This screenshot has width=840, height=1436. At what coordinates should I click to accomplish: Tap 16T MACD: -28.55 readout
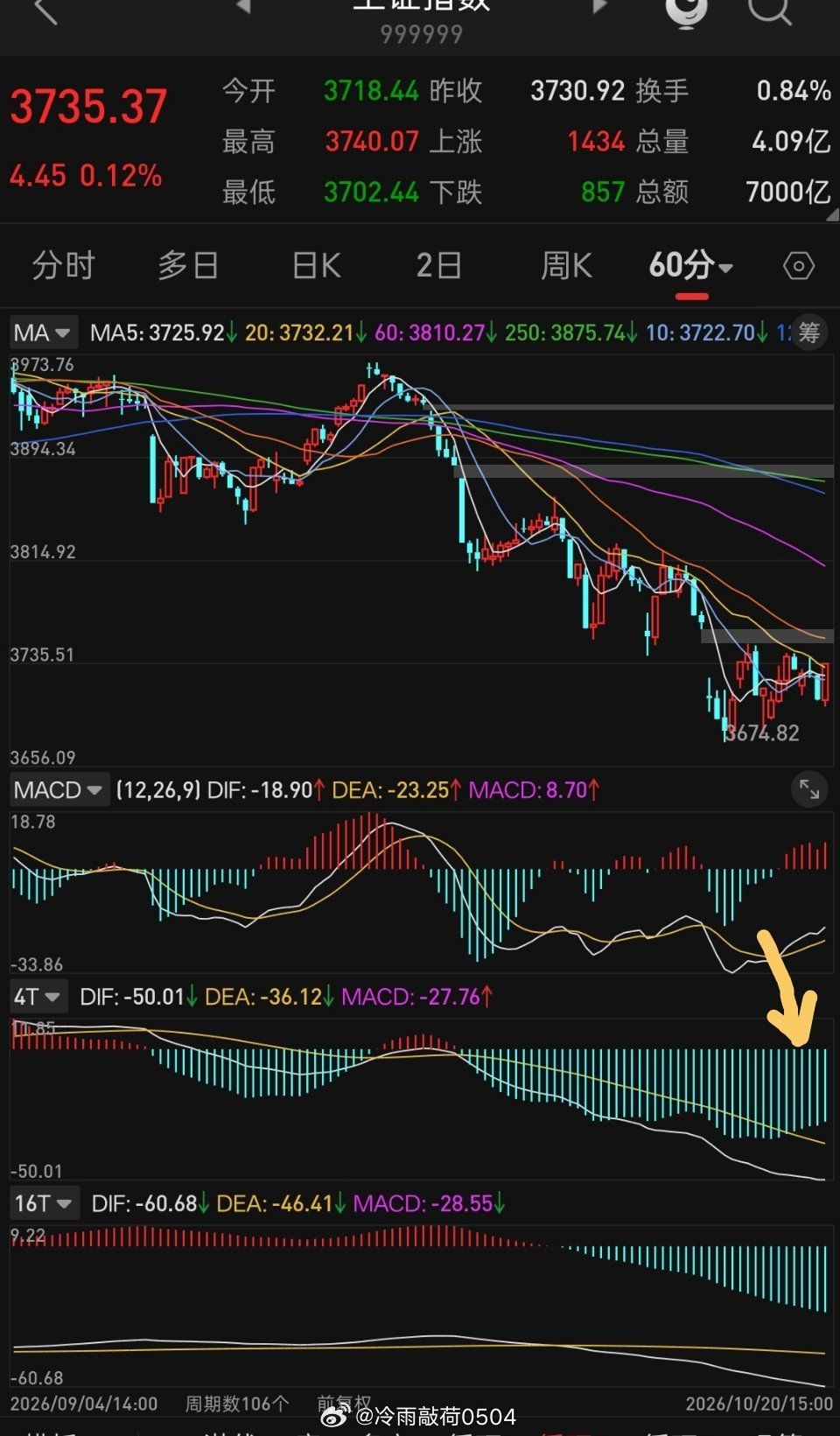430,1203
